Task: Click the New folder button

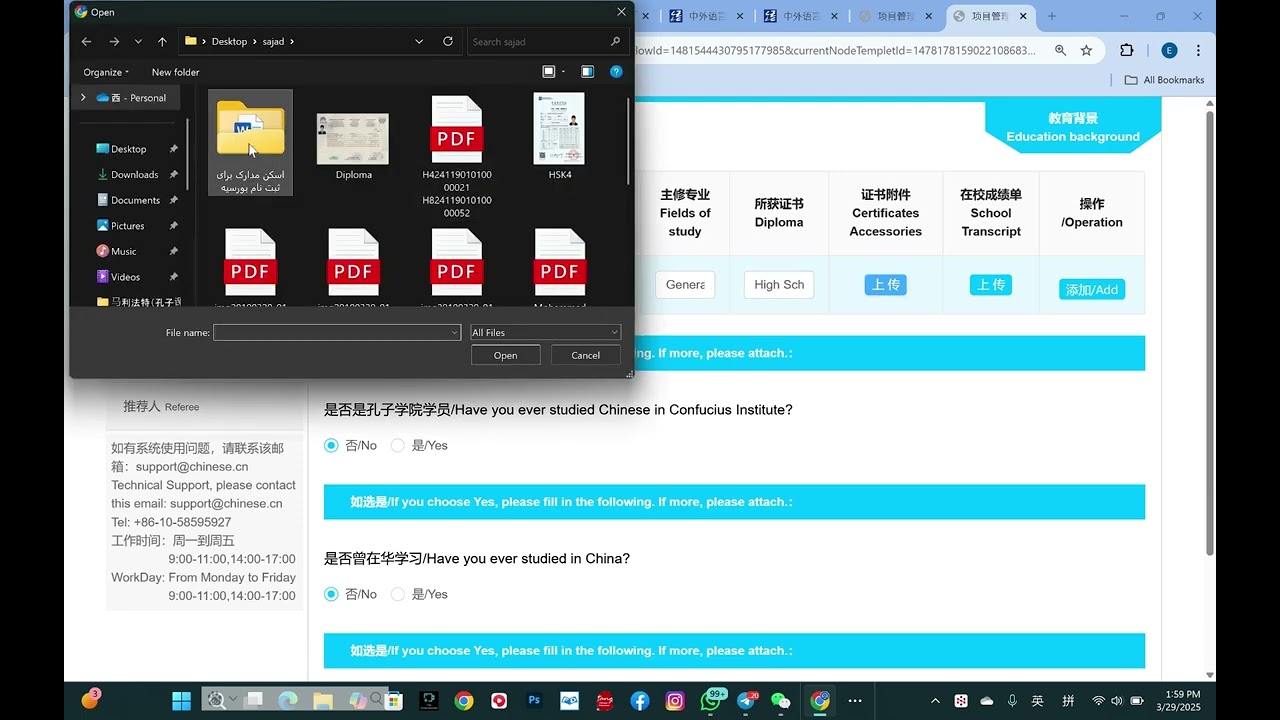Action: pos(175,72)
